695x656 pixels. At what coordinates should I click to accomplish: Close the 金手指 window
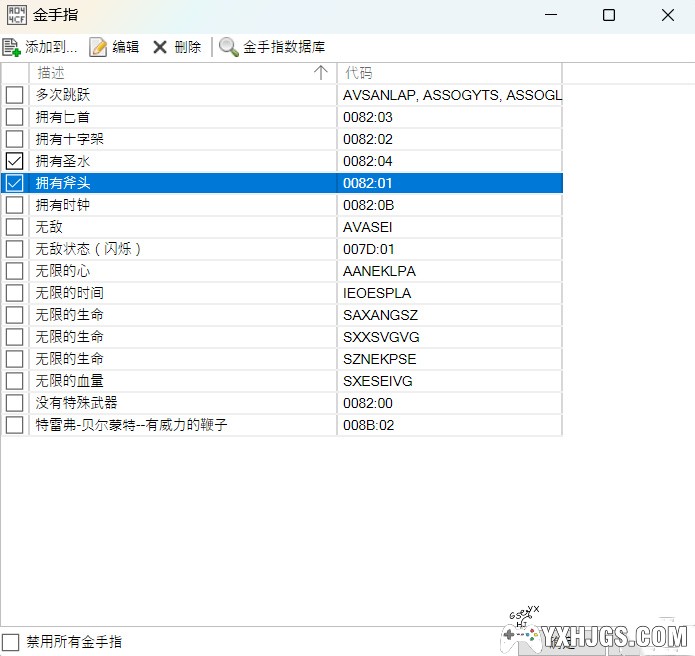click(667, 15)
